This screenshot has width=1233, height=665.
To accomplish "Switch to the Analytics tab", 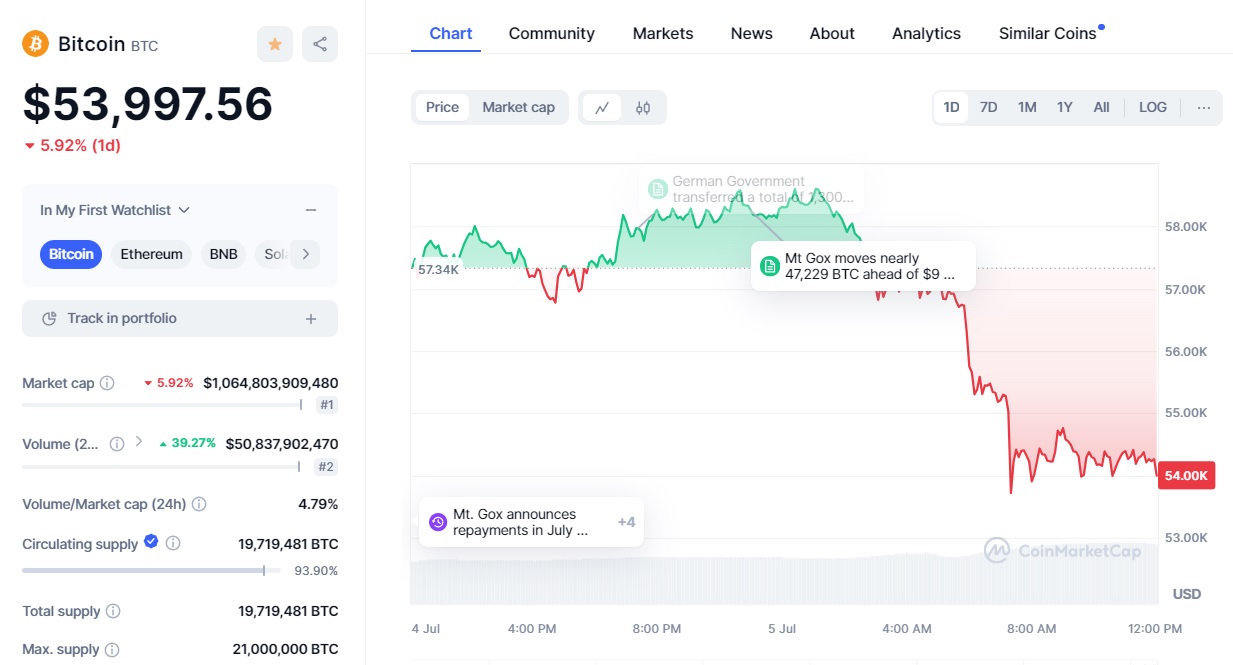I will coord(926,34).
